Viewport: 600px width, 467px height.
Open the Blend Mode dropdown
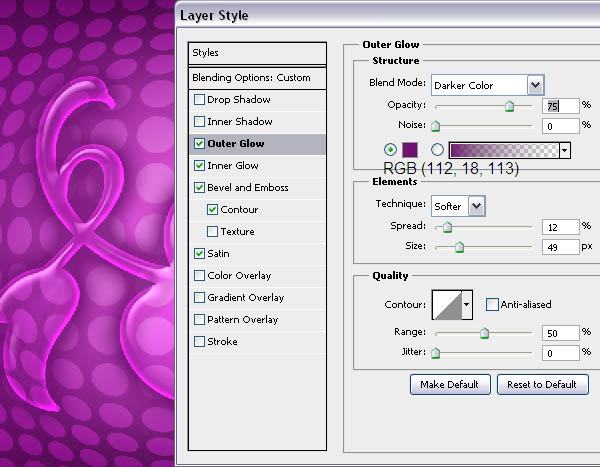coord(487,84)
